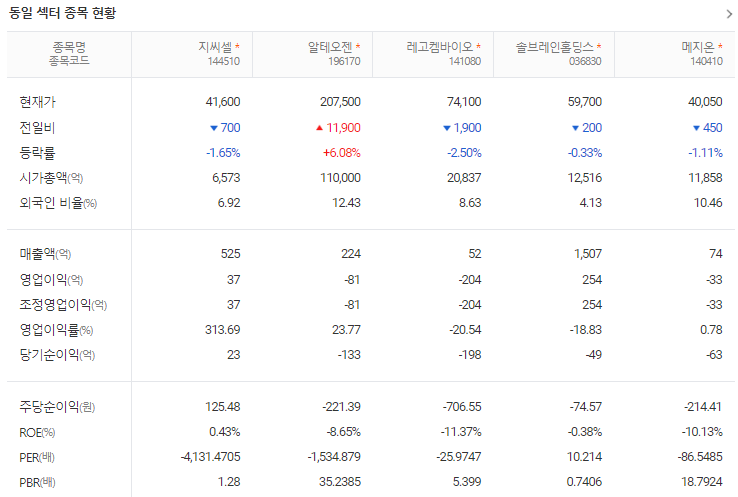
Task: Click the 전일비 row label
Action: (x=37, y=128)
